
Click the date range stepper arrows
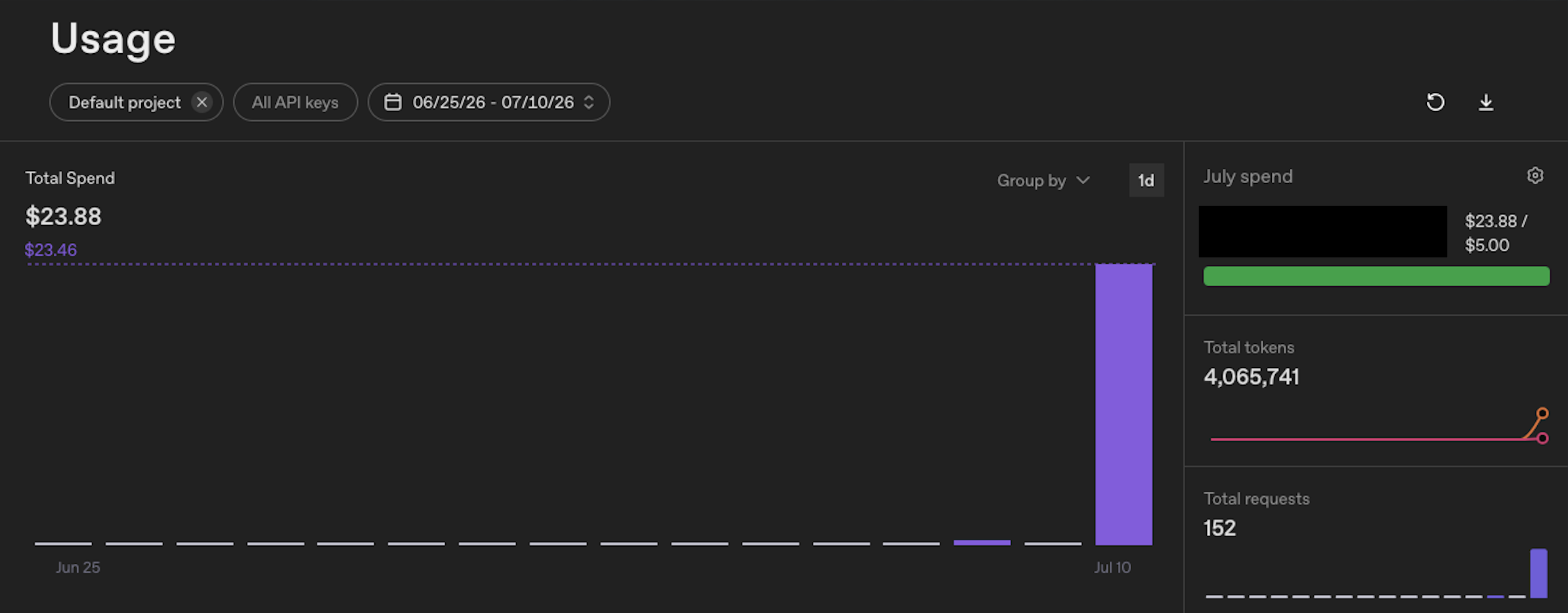click(589, 102)
